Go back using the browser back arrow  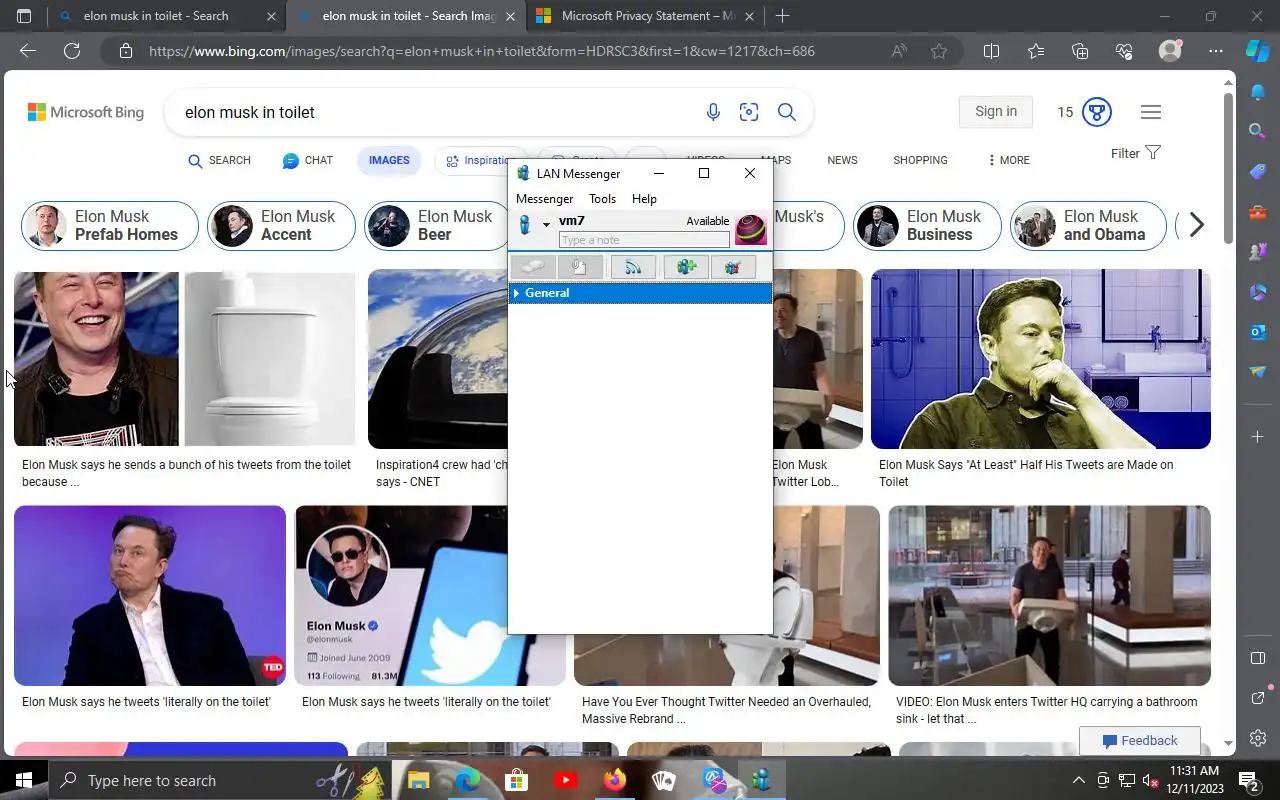pos(28,51)
